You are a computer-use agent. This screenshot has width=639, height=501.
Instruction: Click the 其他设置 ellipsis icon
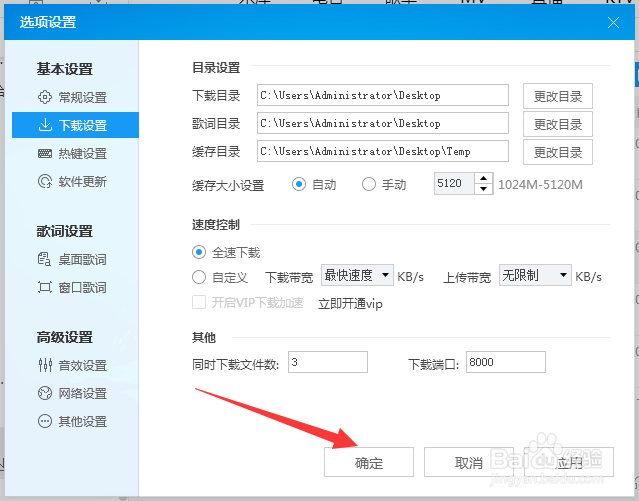(x=45, y=421)
